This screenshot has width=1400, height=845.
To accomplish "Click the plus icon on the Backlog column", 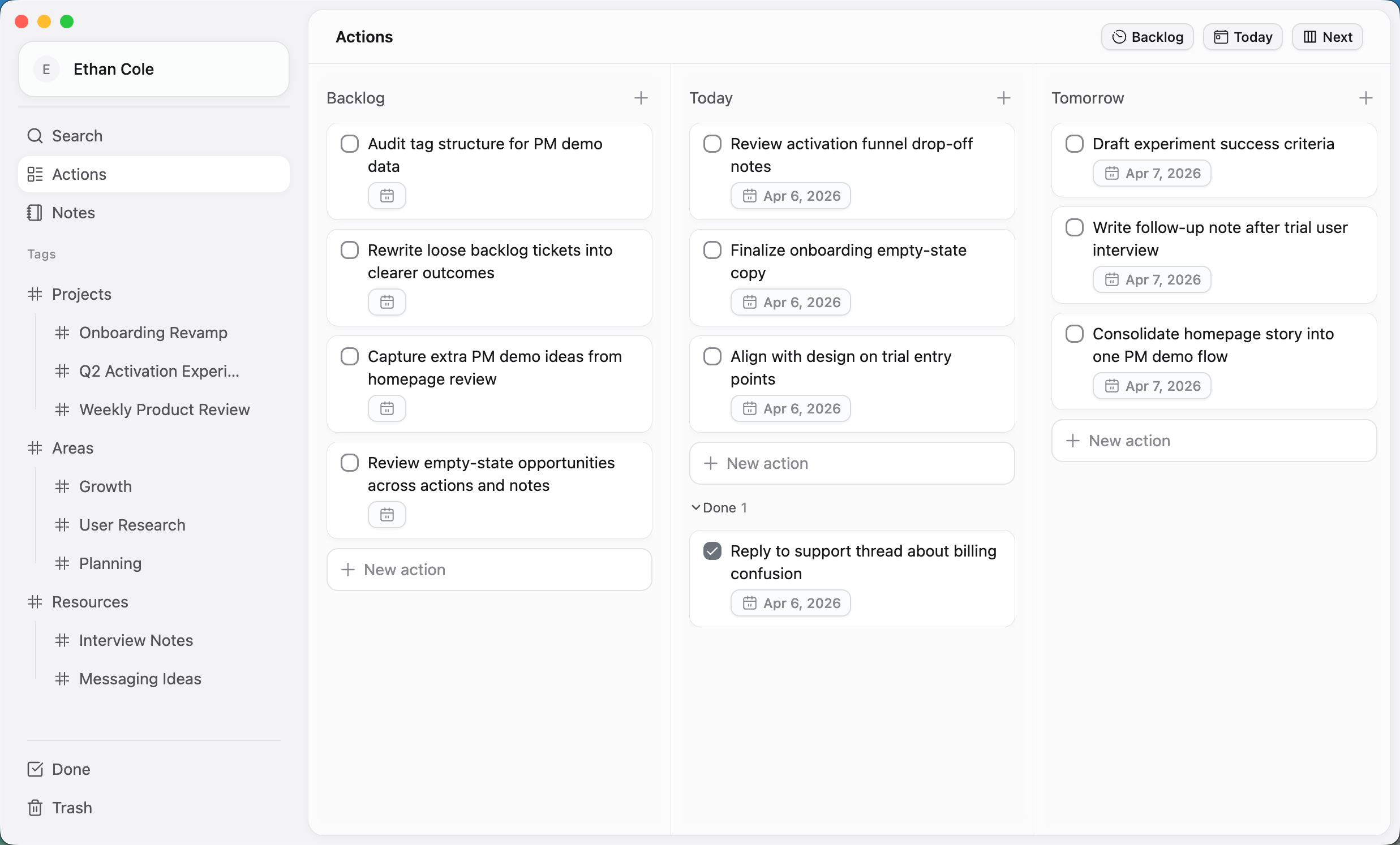I will 641,98.
